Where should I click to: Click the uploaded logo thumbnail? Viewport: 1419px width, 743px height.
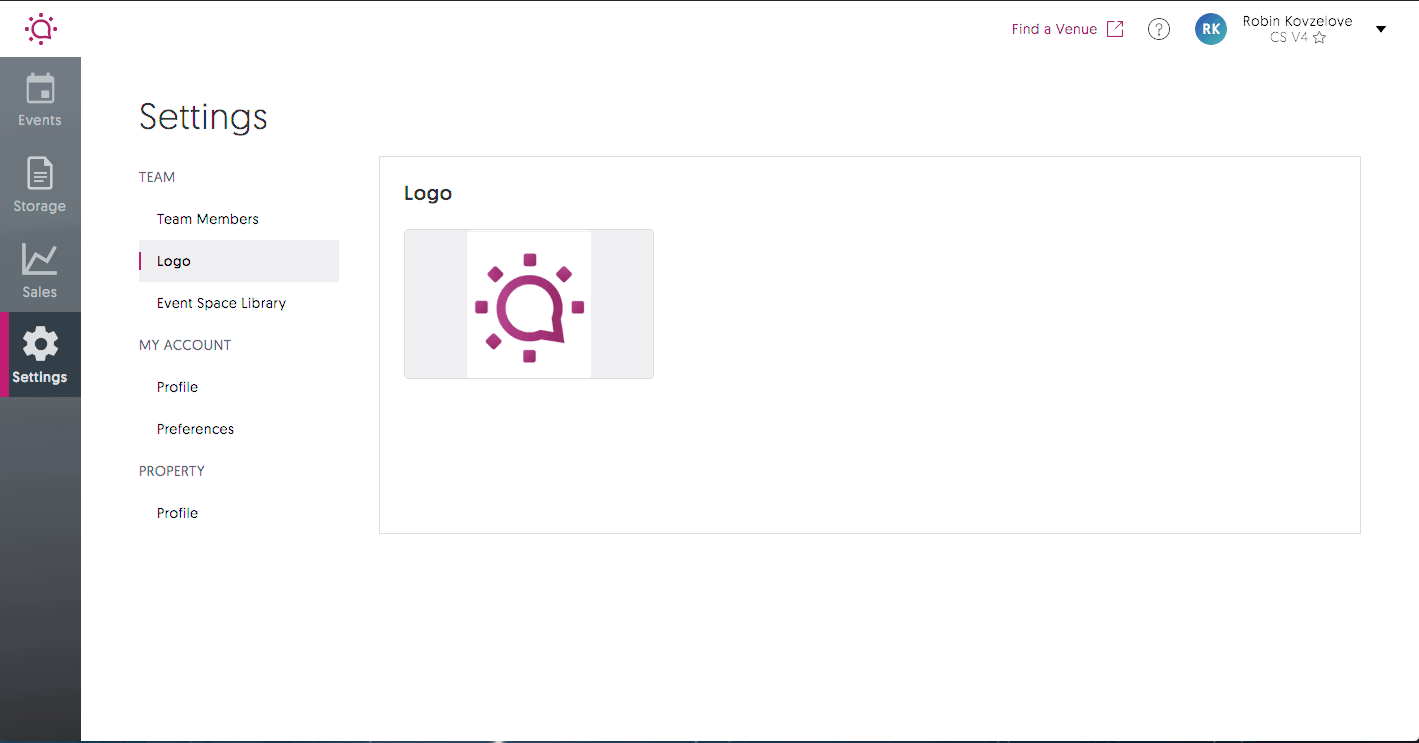(x=528, y=303)
